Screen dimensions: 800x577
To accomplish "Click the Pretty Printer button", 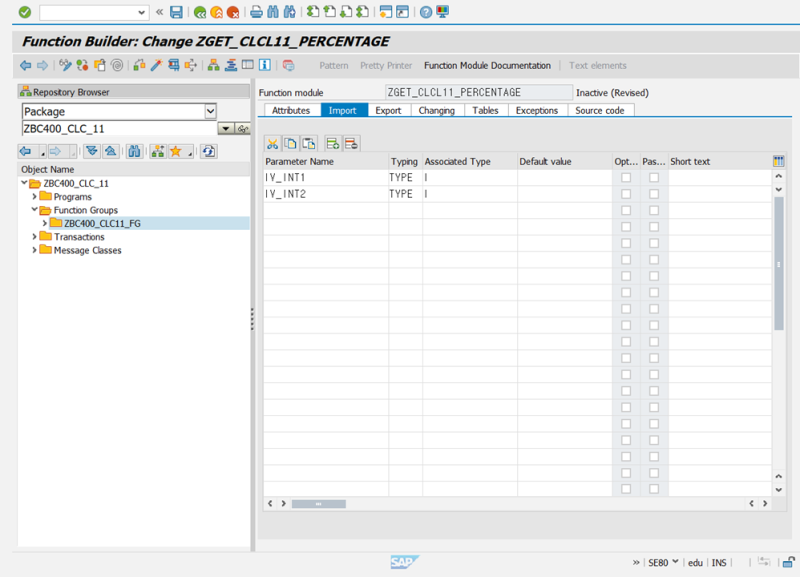I will (386, 65).
